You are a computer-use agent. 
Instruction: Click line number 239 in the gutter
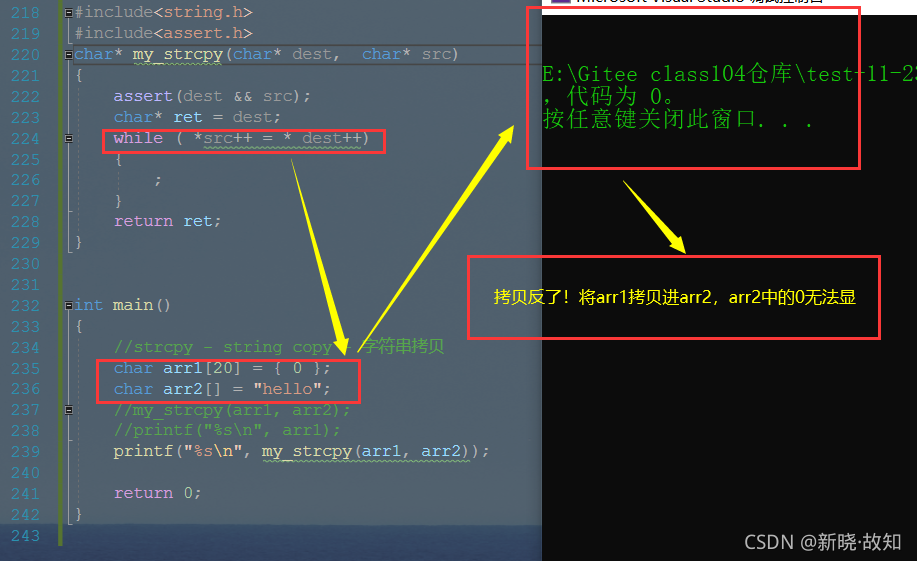tap(25, 452)
